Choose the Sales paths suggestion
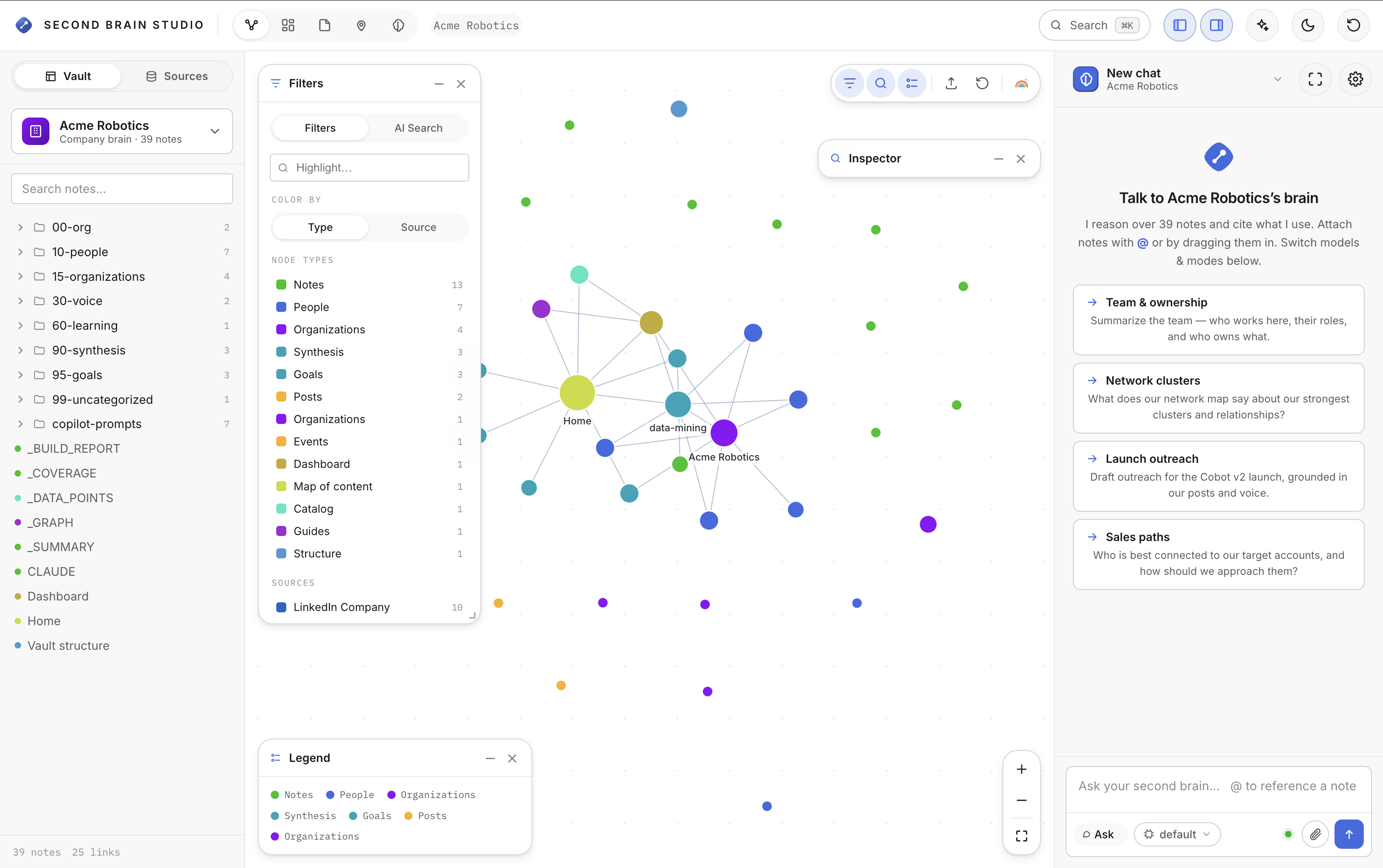The height and width of the screenshot is (868, 1383). pos(1218,554)
